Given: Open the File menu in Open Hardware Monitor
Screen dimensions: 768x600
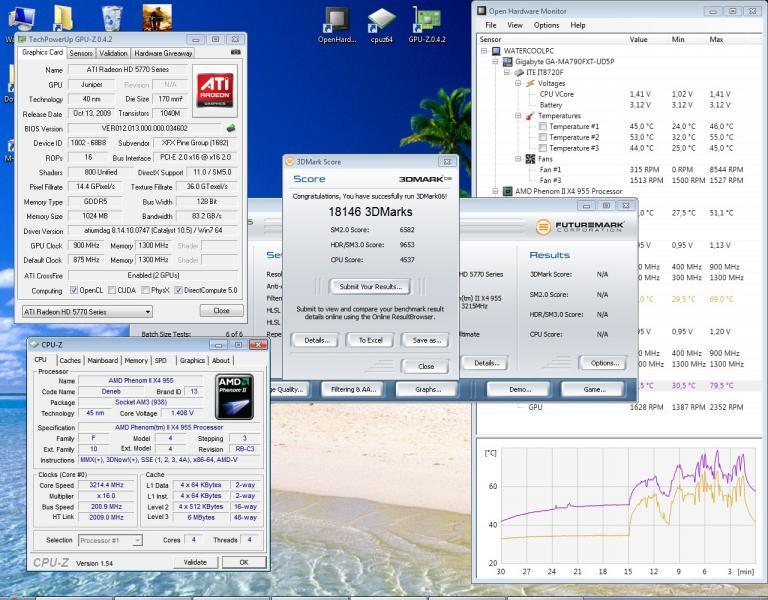Looking at the screenshot, I should point(491,25).
